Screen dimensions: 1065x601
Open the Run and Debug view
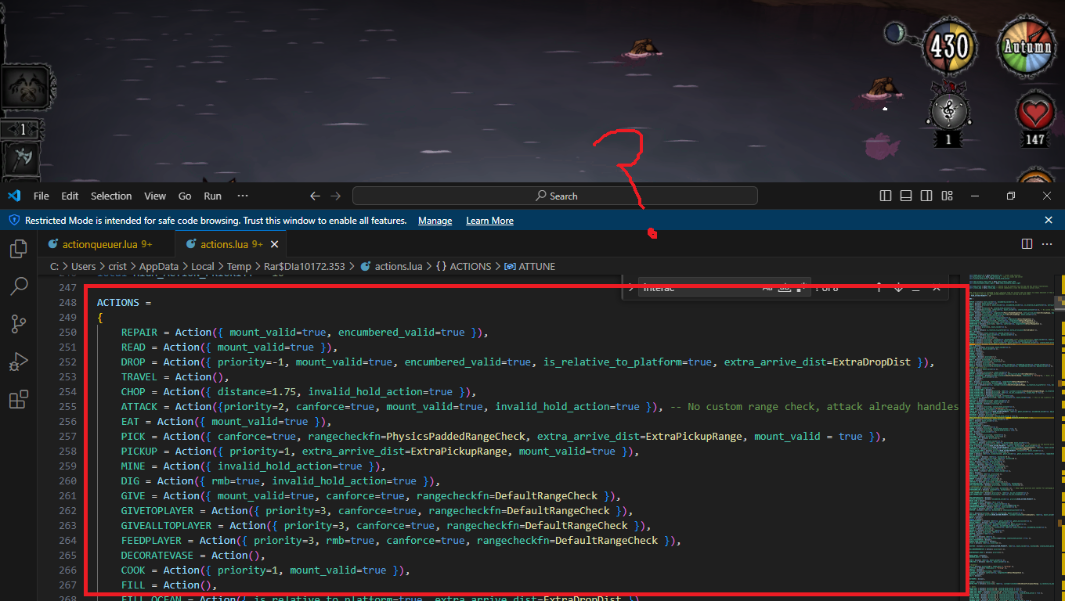tap(18, 362)
